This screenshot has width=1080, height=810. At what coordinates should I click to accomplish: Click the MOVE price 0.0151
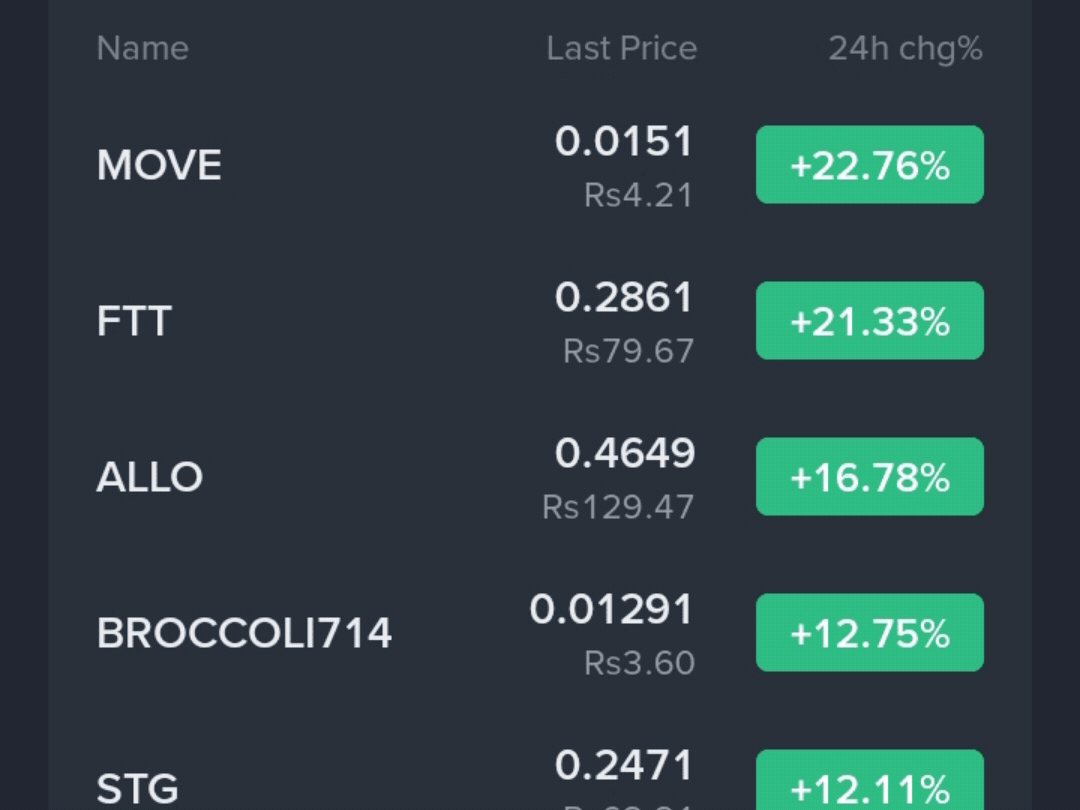pos(623,141)
